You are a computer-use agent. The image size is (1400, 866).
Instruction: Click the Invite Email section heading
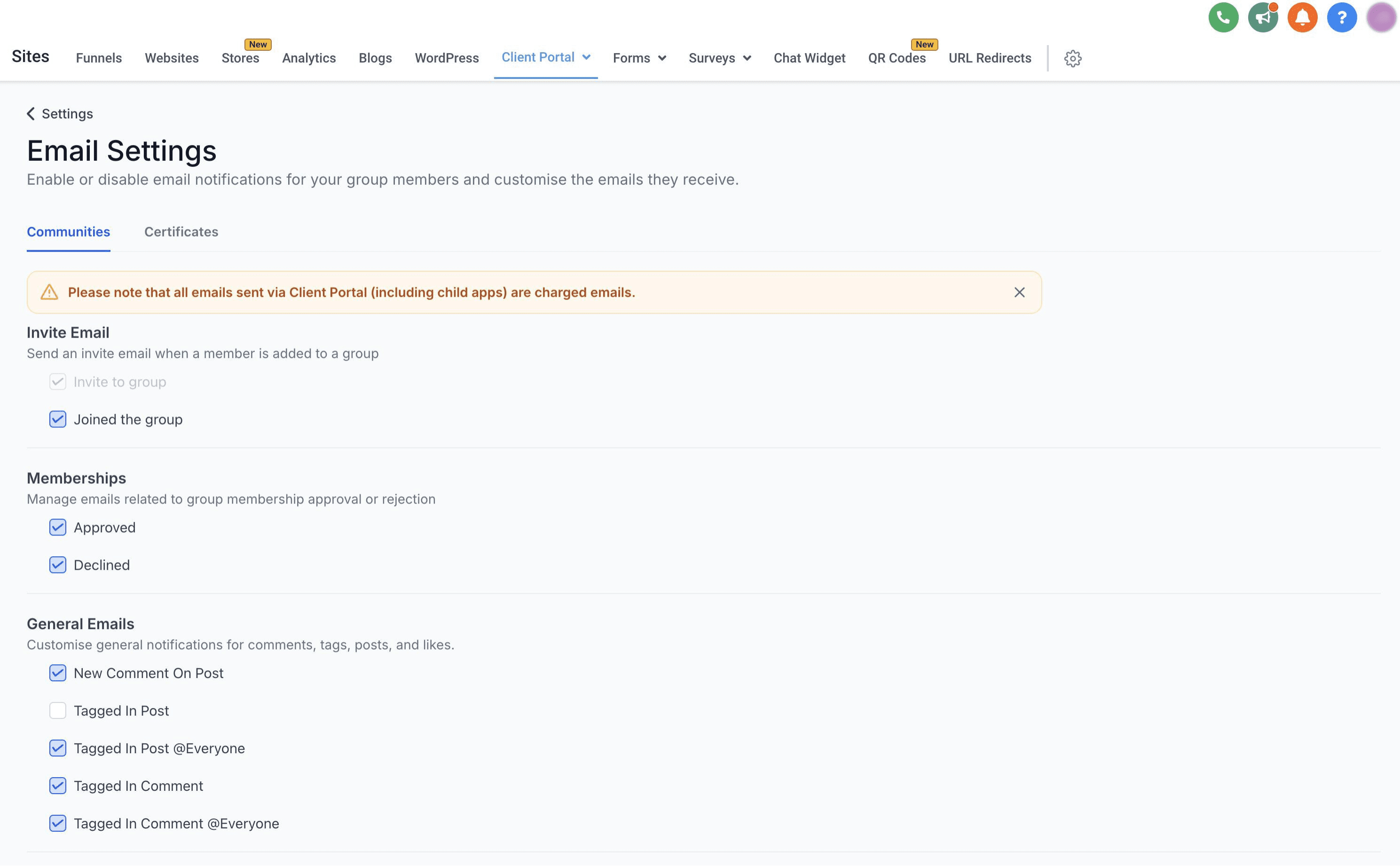point(68,333)
